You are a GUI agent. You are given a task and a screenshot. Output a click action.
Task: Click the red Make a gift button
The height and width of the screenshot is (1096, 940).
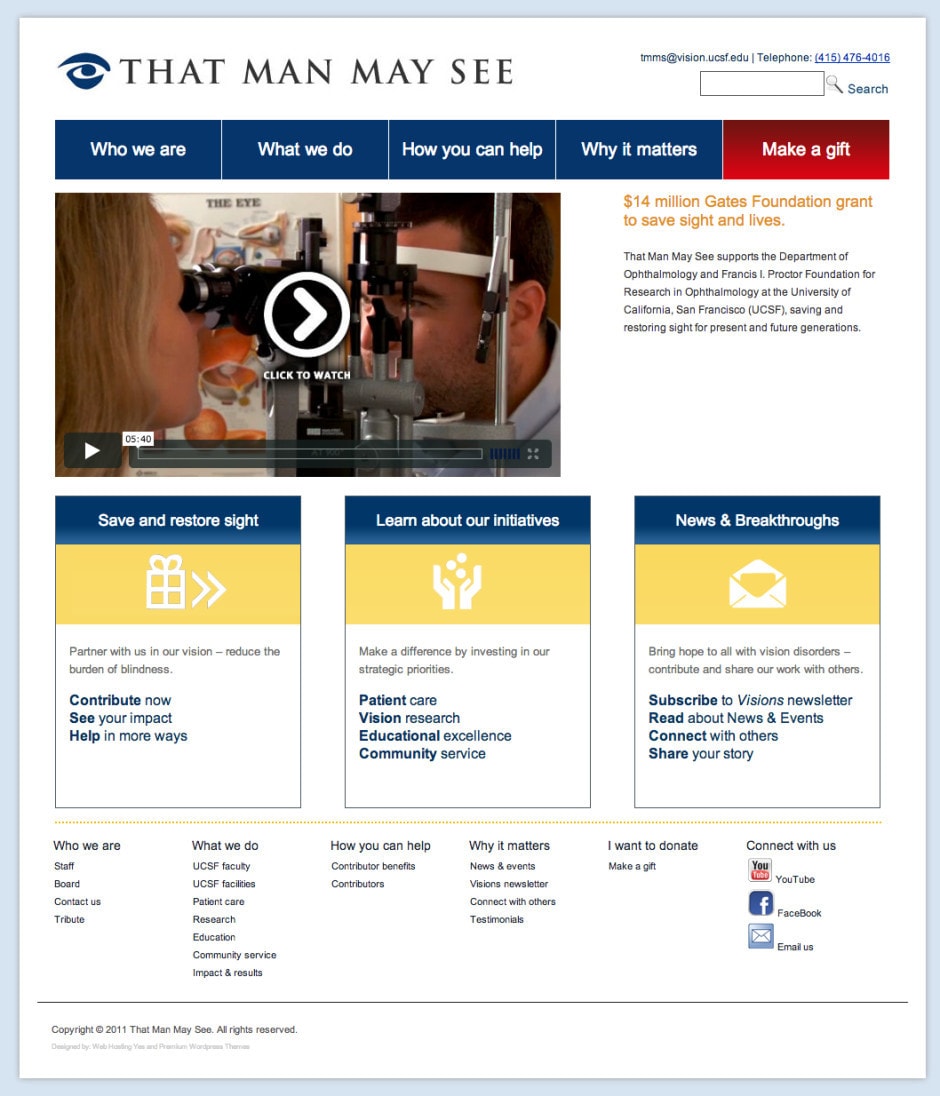805,150
